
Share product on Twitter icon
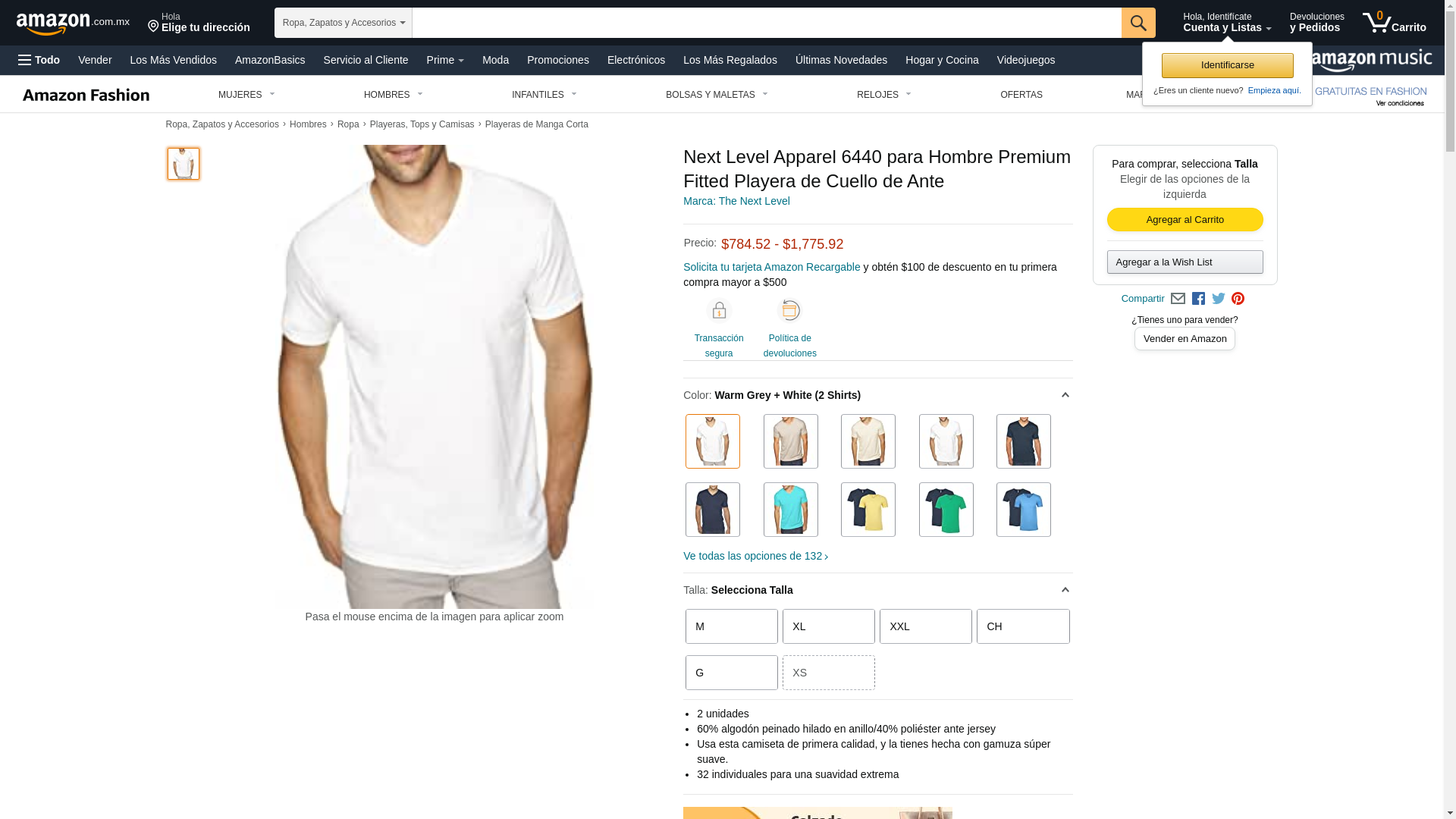[x=1219, y=299]
